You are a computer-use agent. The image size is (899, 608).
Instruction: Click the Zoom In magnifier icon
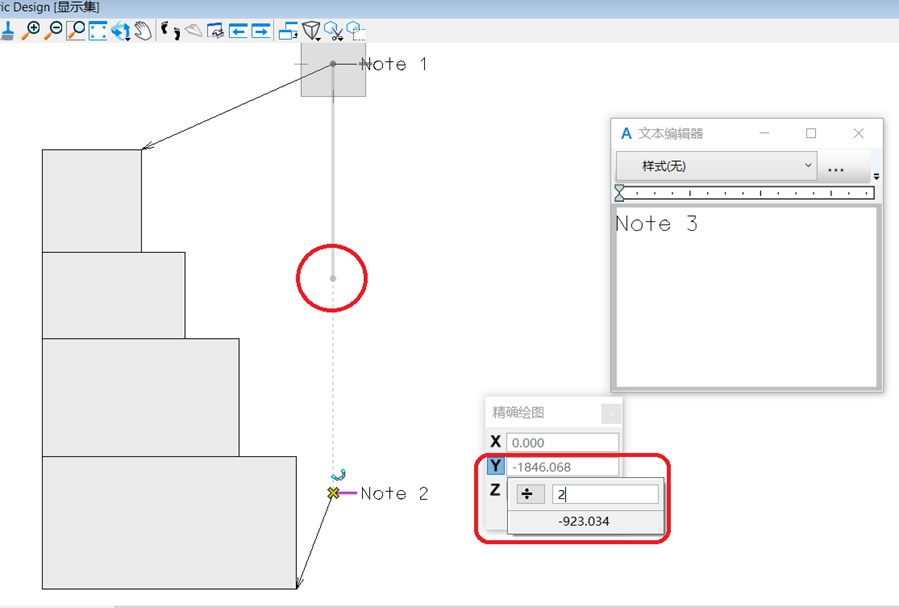31,31
